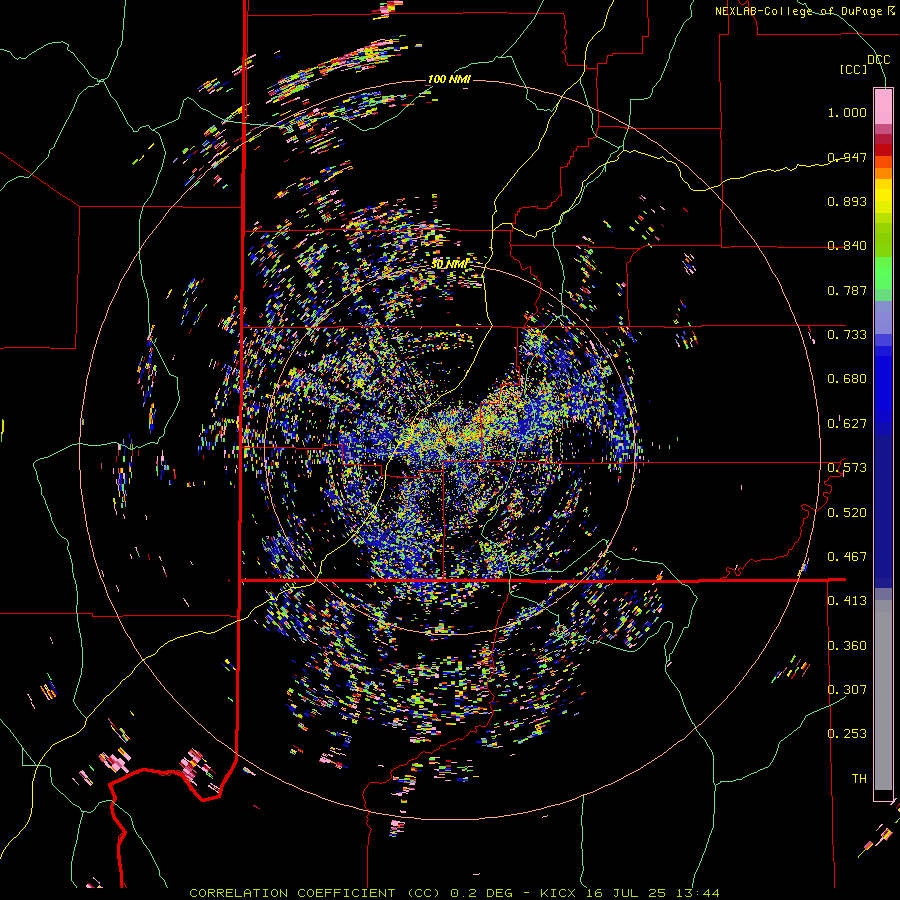This screenshot has height=900, width=900.
Task: Select the 0.680 scale value
Action: [x=847, y=379]
